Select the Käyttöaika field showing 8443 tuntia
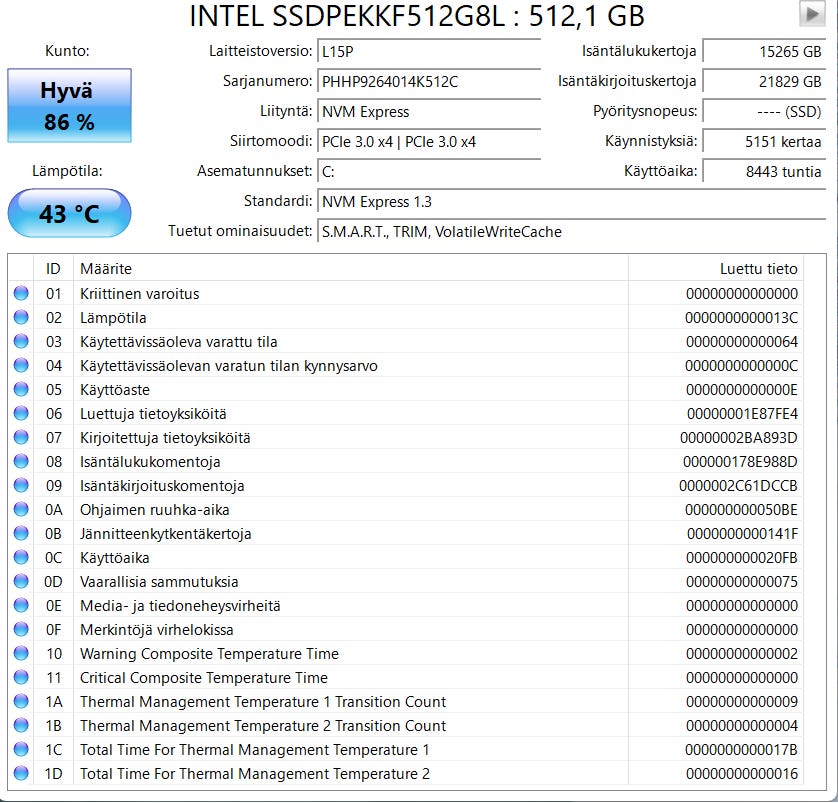Screen dimensions: 838x803 pos(765,172)
